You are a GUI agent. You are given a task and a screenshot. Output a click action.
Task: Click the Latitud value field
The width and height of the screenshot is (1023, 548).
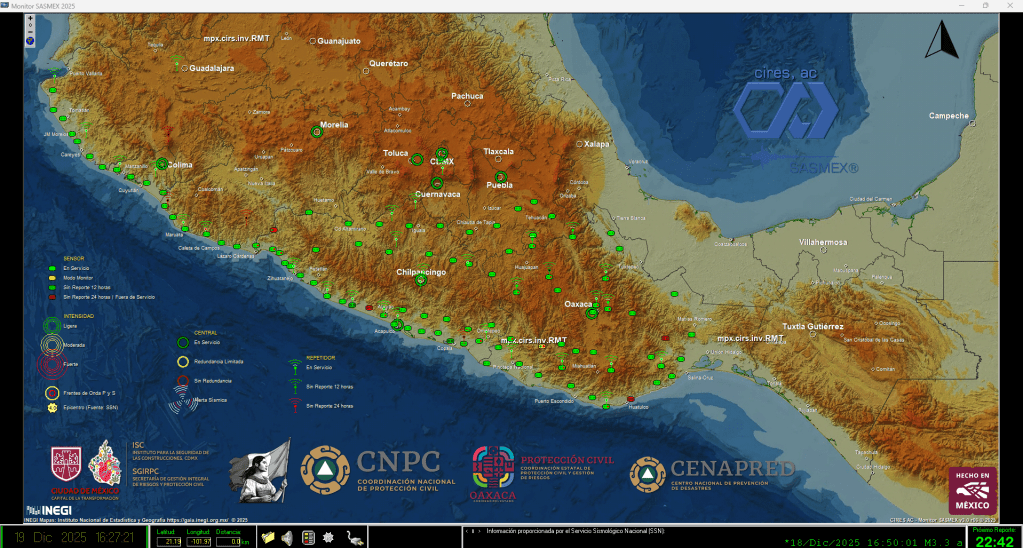(168, 541)
